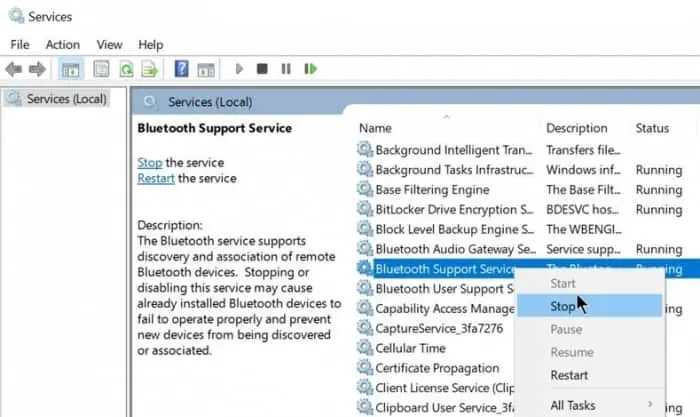Image resolution: width=700 pixels, height=417 pixels.
Task: Select Capability Access Manager service name
Action: click(x=445, y=309)
